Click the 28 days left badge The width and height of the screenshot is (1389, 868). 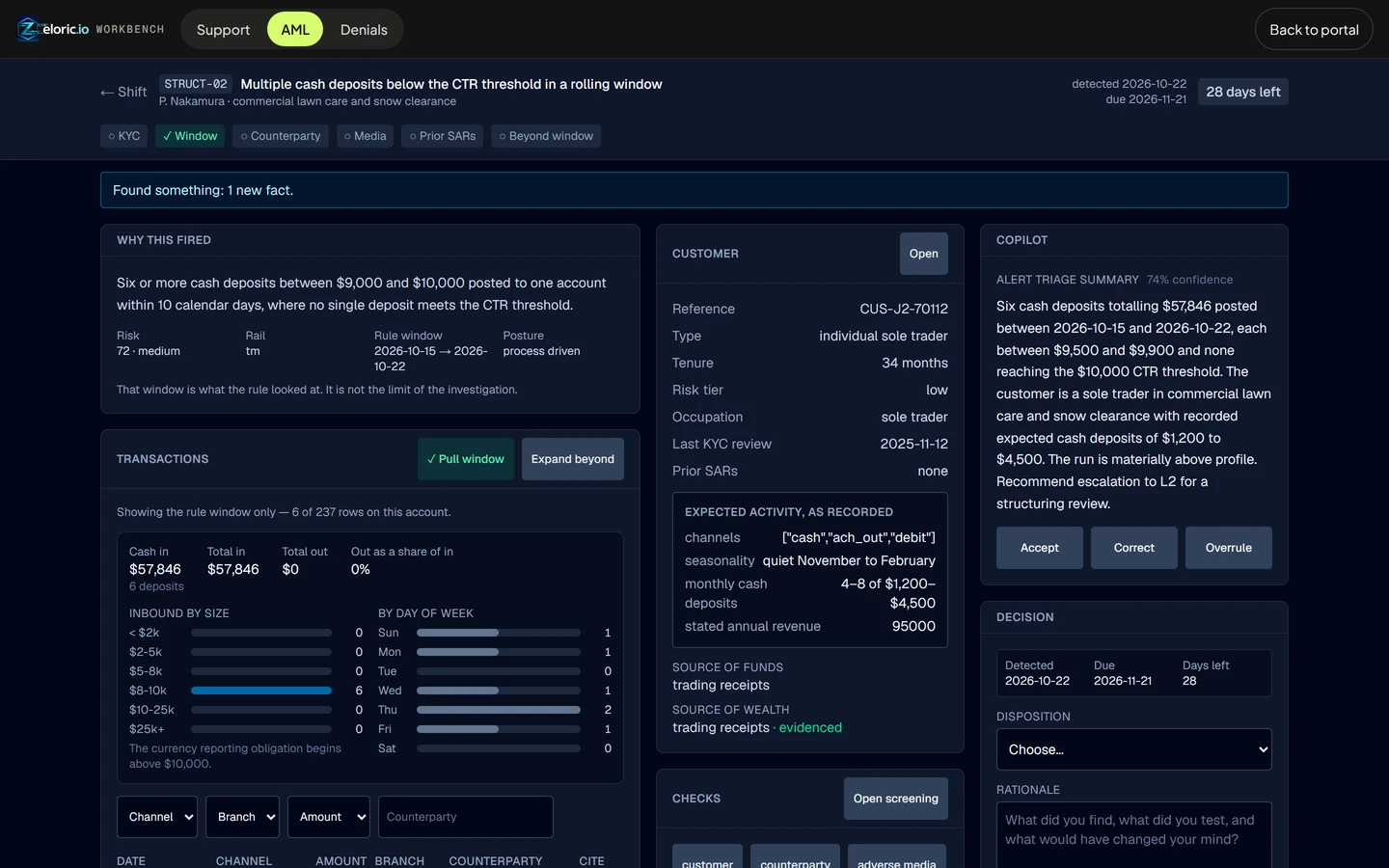click(x=1243, y=92)
